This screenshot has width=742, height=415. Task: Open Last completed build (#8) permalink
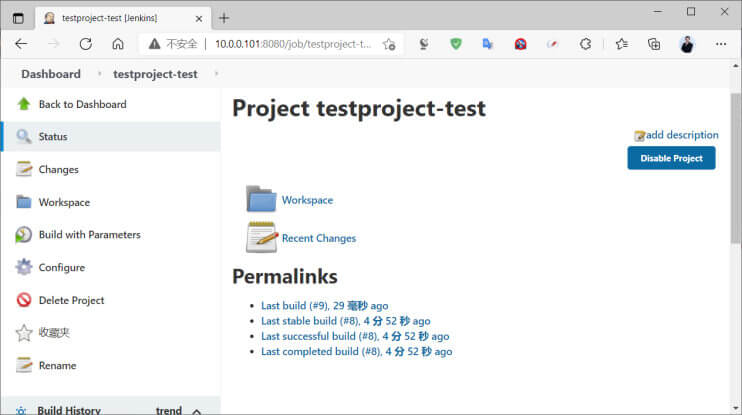[356, 352]
